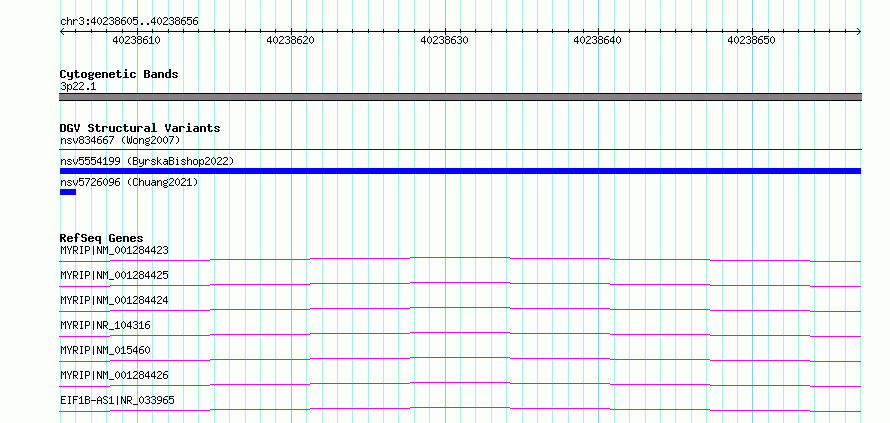This screenshot has width=890, height=423.
Task: Select transcript MYRIP|NM_001284425 label
Action: (x=114, y=275)
